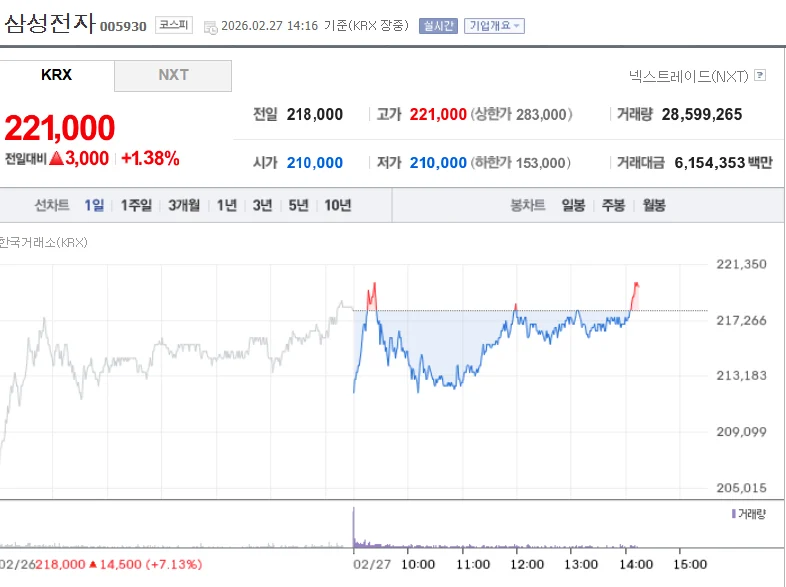This screenshot has width=786, height=587.
Task: Switch to the NXT tab
Action: [x=173, y=76]
